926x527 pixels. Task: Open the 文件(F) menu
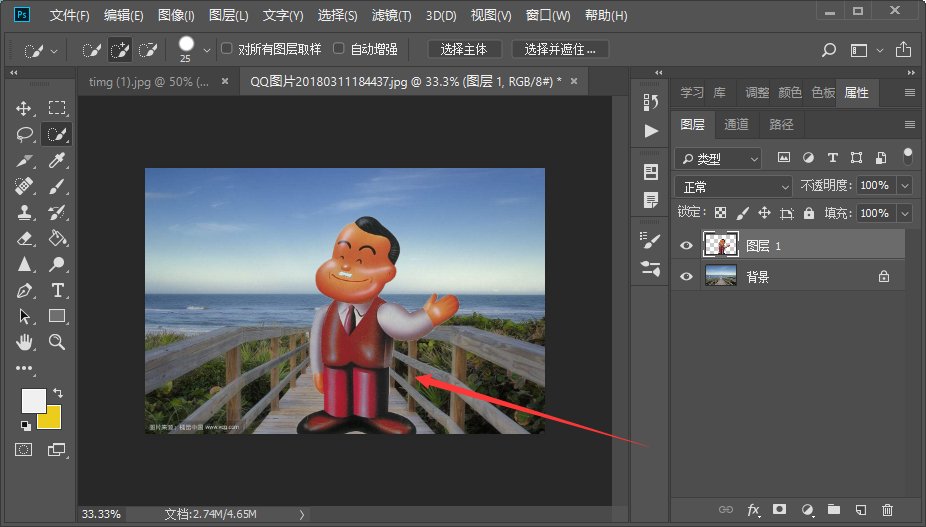click(70, 15)
